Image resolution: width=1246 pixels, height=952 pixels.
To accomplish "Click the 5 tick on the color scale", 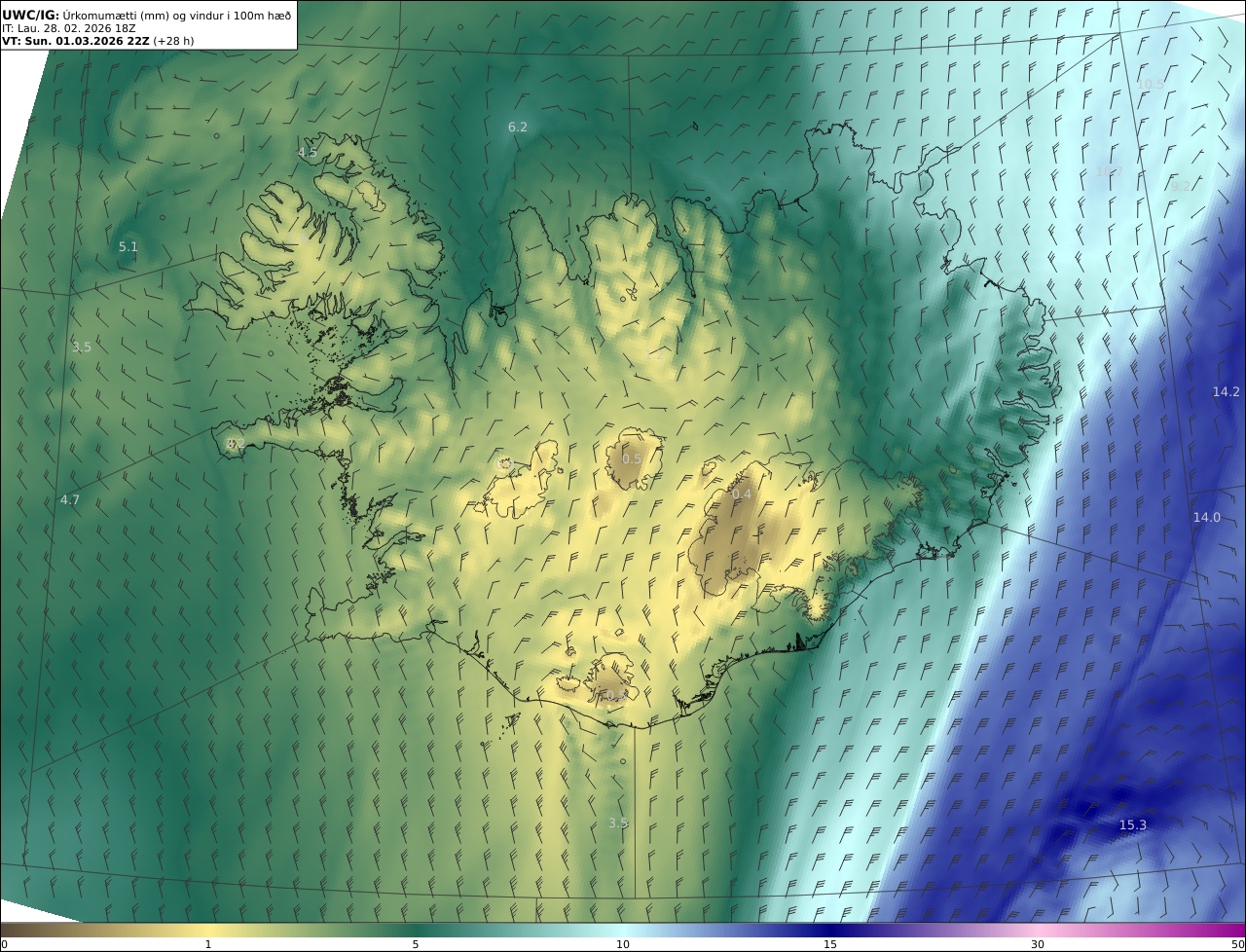I will [x=416, y=944].
